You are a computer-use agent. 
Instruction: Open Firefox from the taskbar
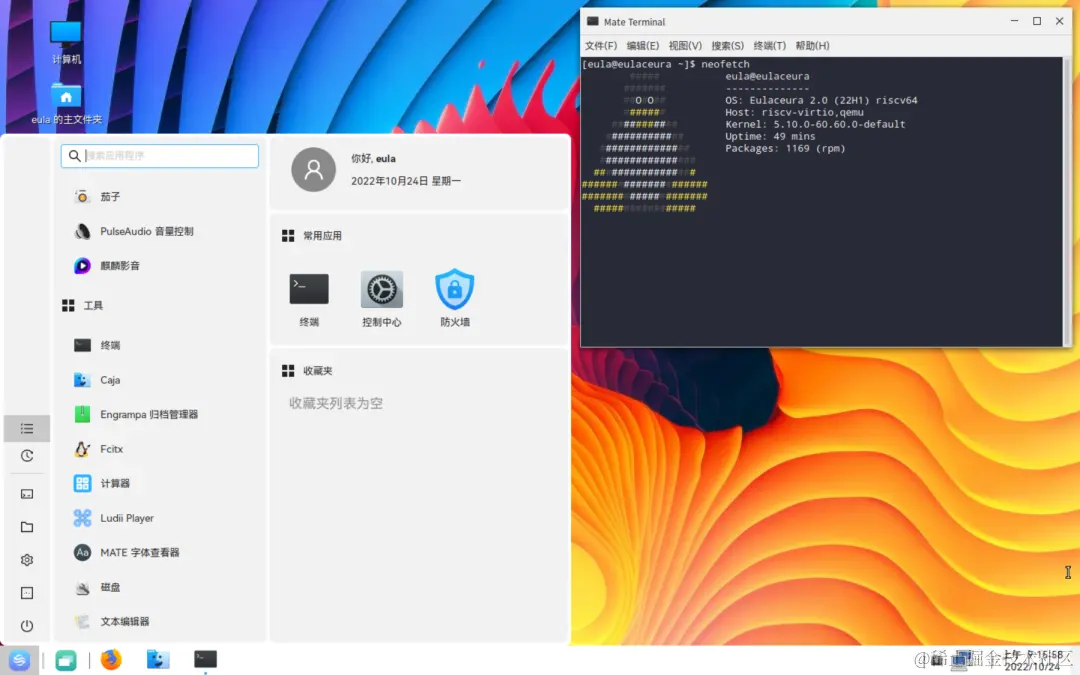pos(111,660)
